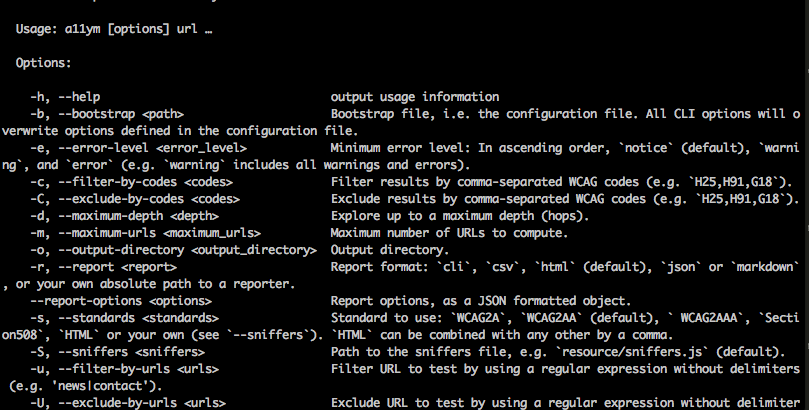Click the 'Options:' heading text
Screen dimensions: 809x410
pos(43,63)
